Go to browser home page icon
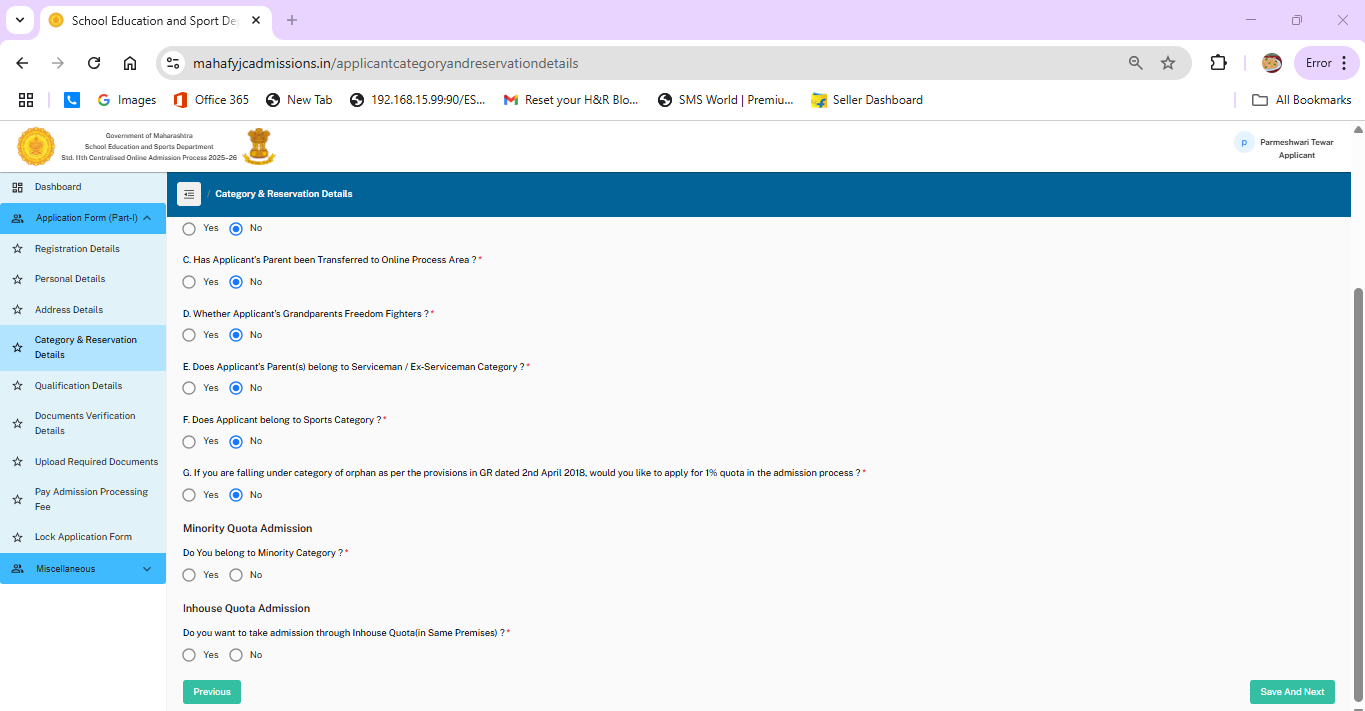The image size is (1365, 711). 130,63
